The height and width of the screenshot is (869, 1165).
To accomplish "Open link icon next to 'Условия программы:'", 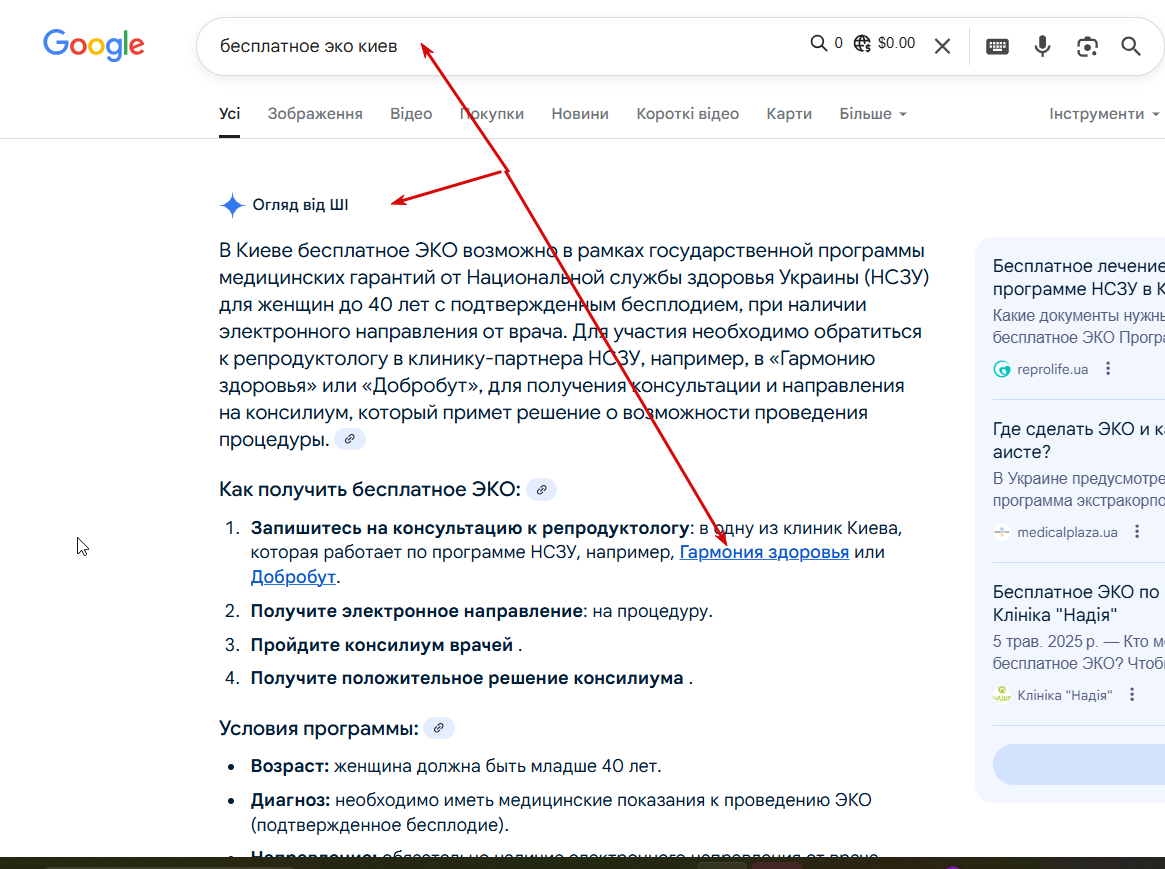I will click(x=439, y=728).
